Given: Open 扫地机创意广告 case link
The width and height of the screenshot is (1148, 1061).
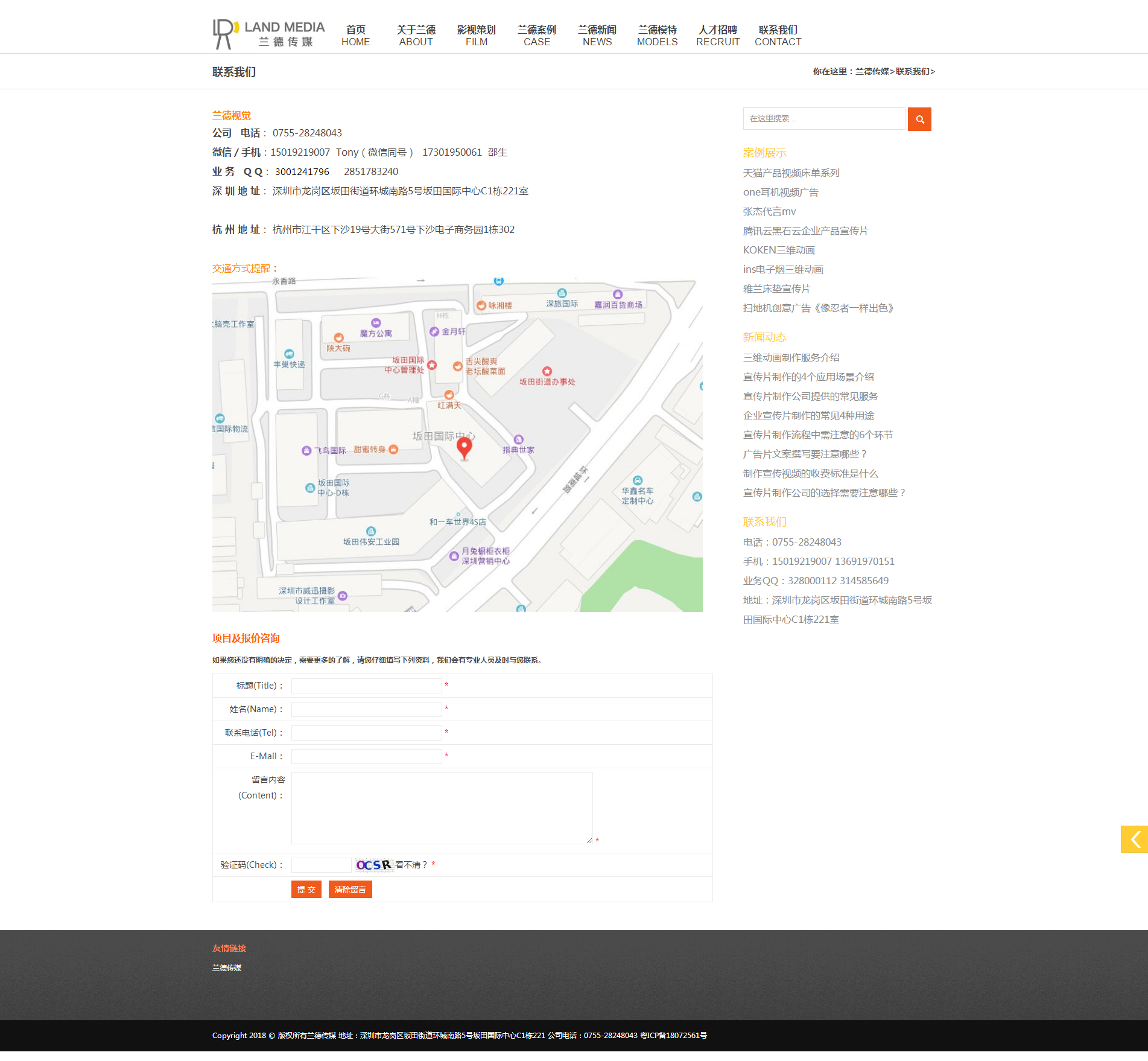Looking at the screenshot, I should (x=818, y=308).
